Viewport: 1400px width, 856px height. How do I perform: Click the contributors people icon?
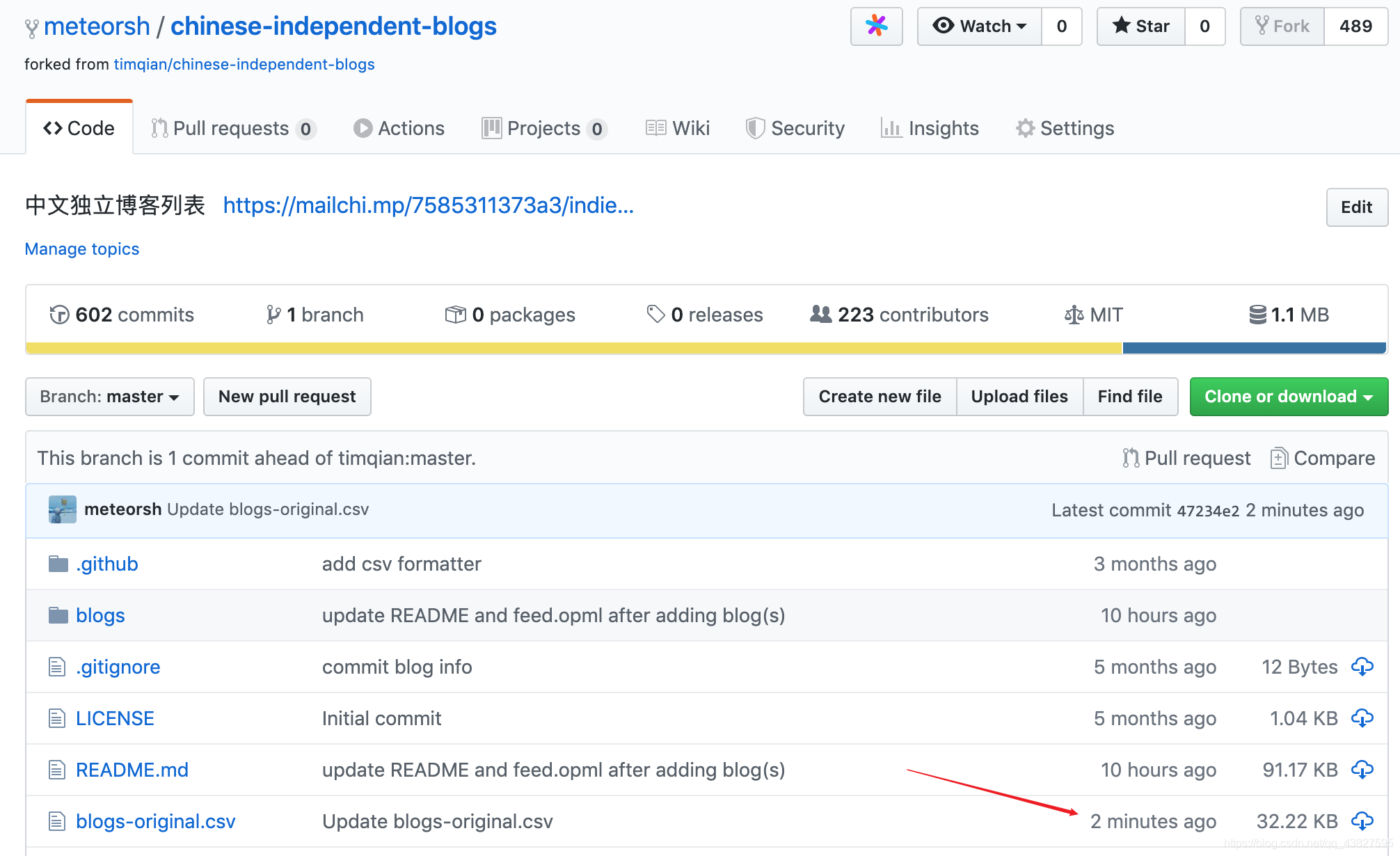pos(821,314)
